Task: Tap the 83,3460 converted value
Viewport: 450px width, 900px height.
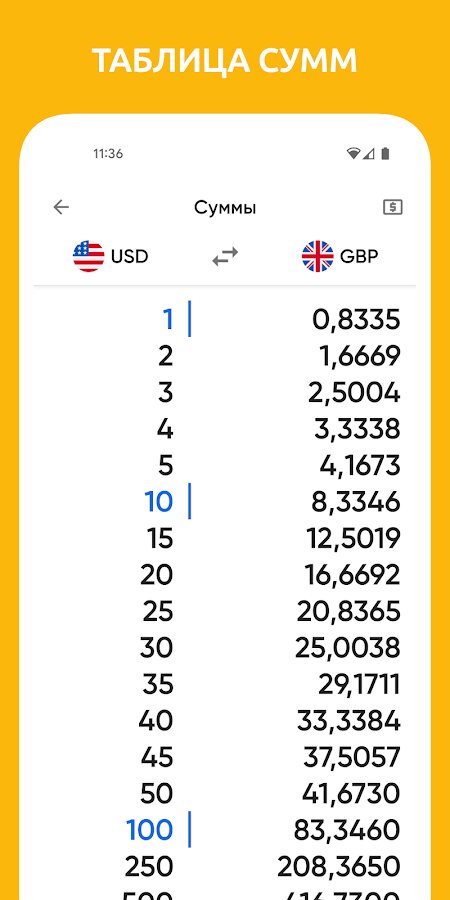Action: pyautogui.click(x=347, y=831)
